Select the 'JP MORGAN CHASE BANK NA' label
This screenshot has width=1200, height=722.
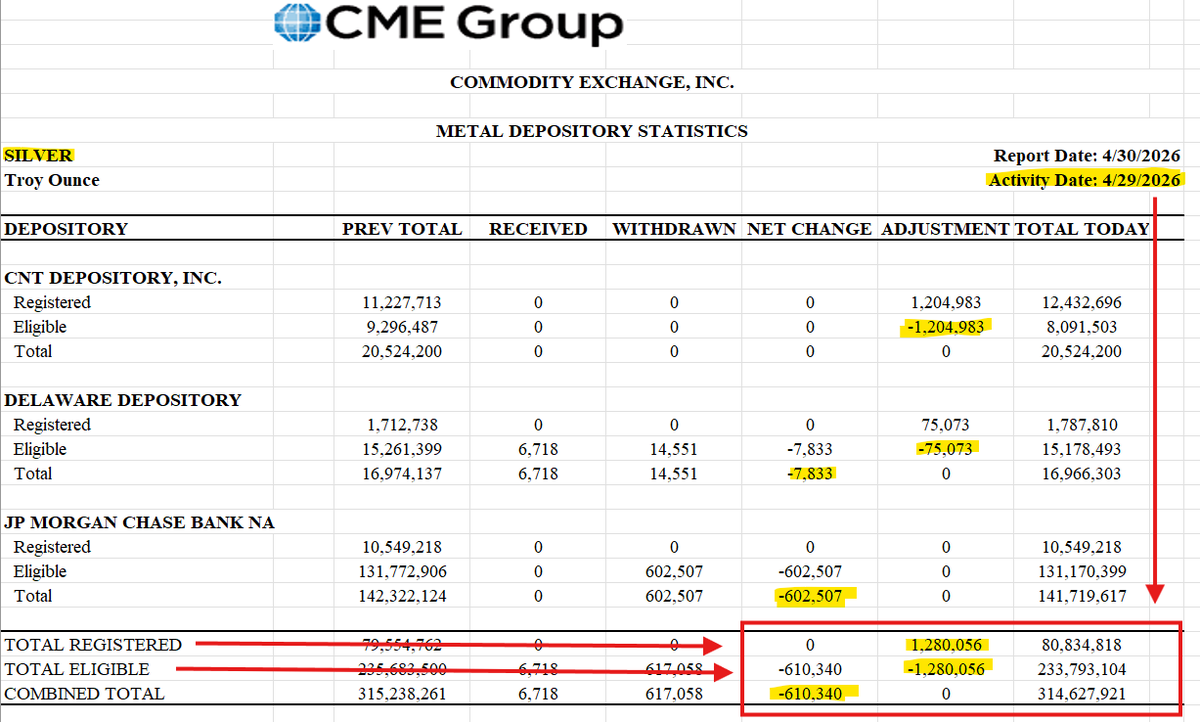point(139,522)
